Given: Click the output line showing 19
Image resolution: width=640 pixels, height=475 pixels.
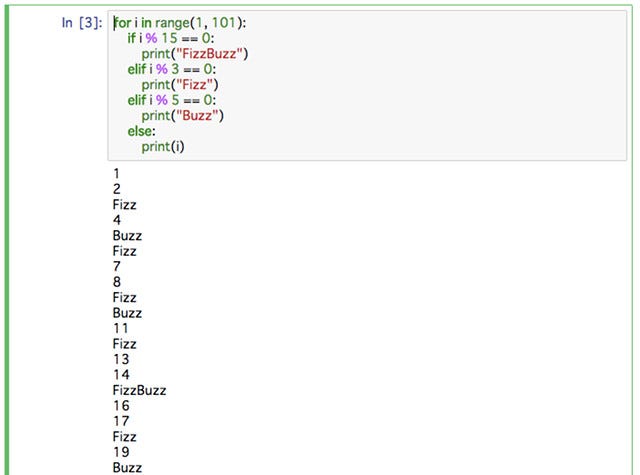Looking at the screenshot, I should 120,452.
